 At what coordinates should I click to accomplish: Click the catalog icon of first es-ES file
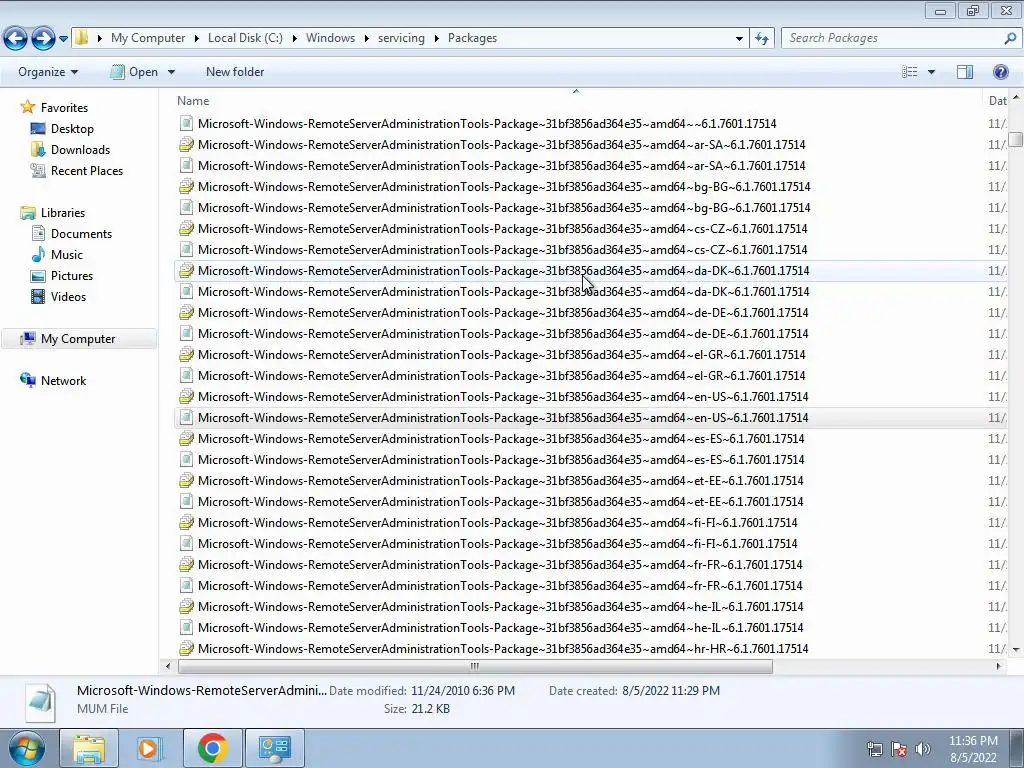pyautogui.click(x=186, y=438)
